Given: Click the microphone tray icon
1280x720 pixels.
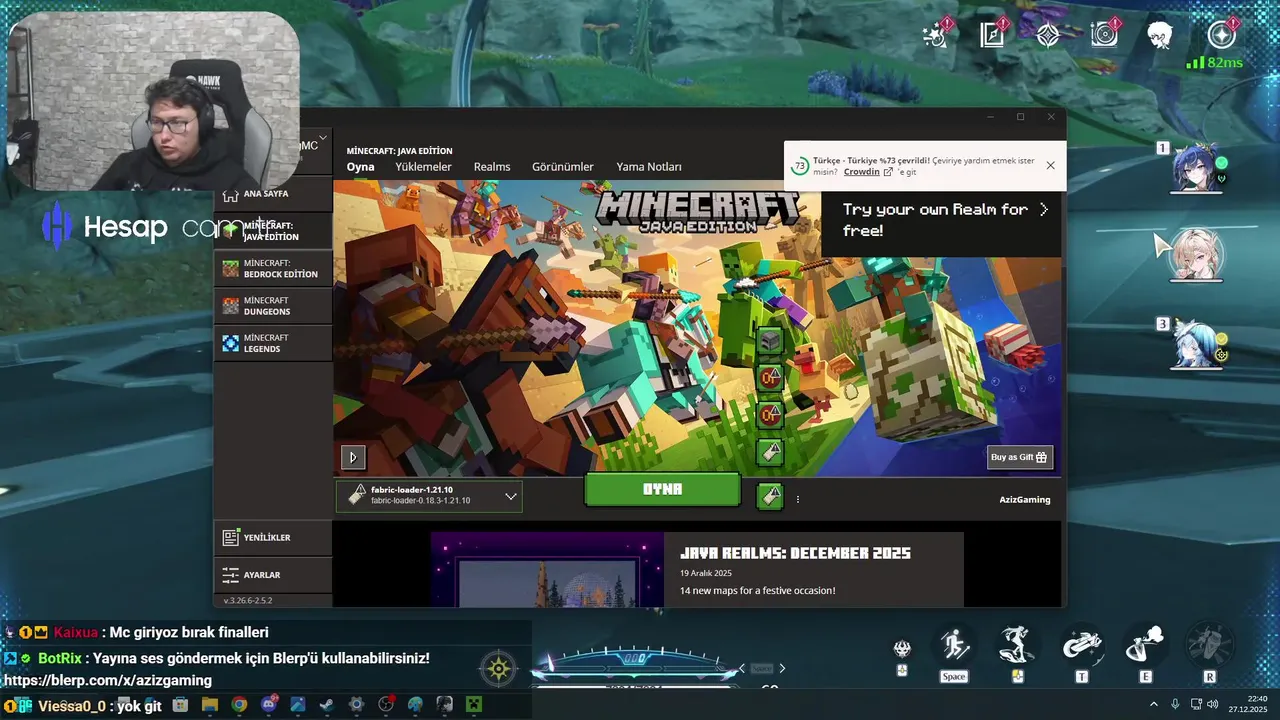Looking at the screenshot, I should (1175, 705).
